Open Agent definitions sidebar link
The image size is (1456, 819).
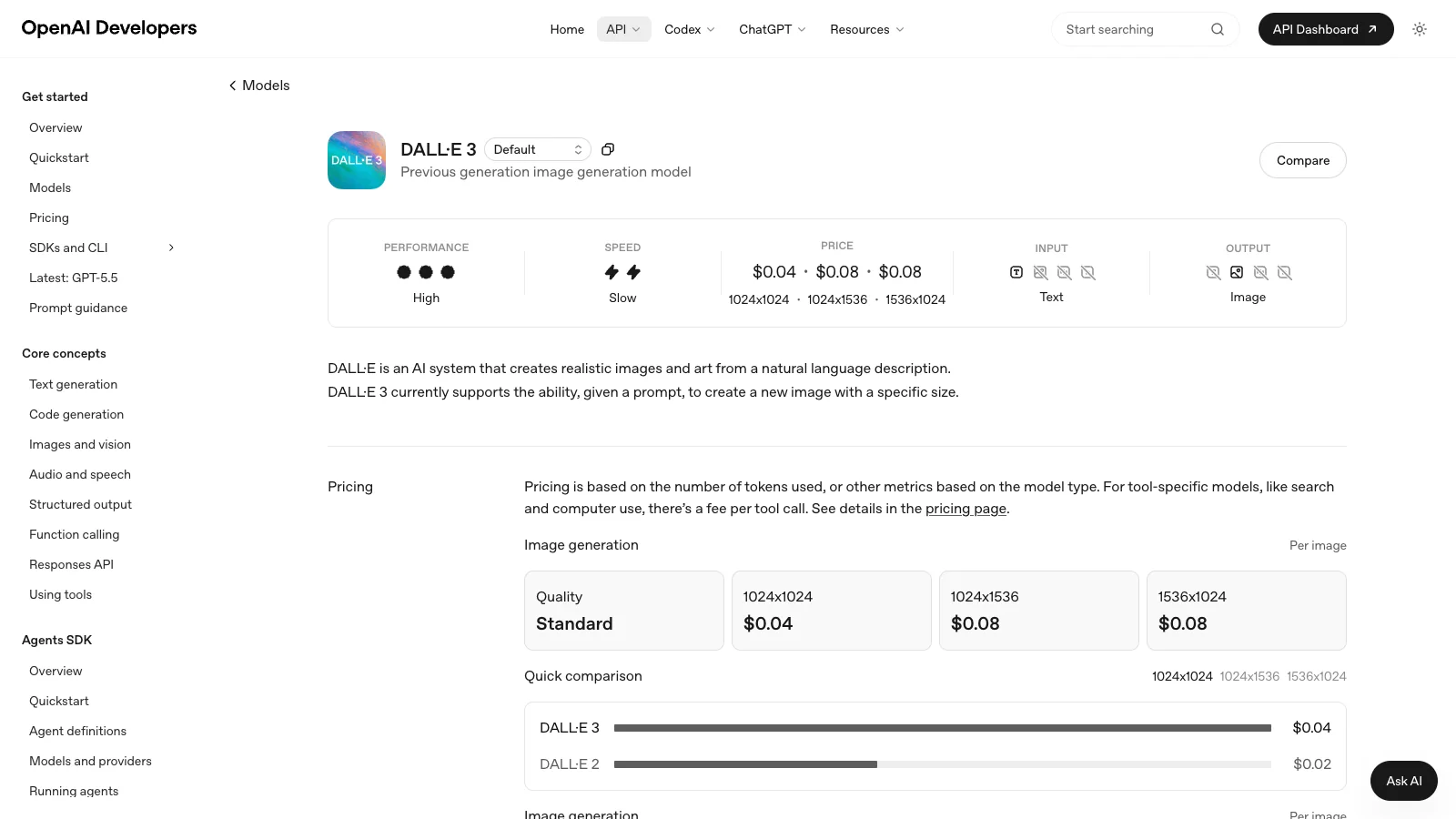(x=77, y=731)
